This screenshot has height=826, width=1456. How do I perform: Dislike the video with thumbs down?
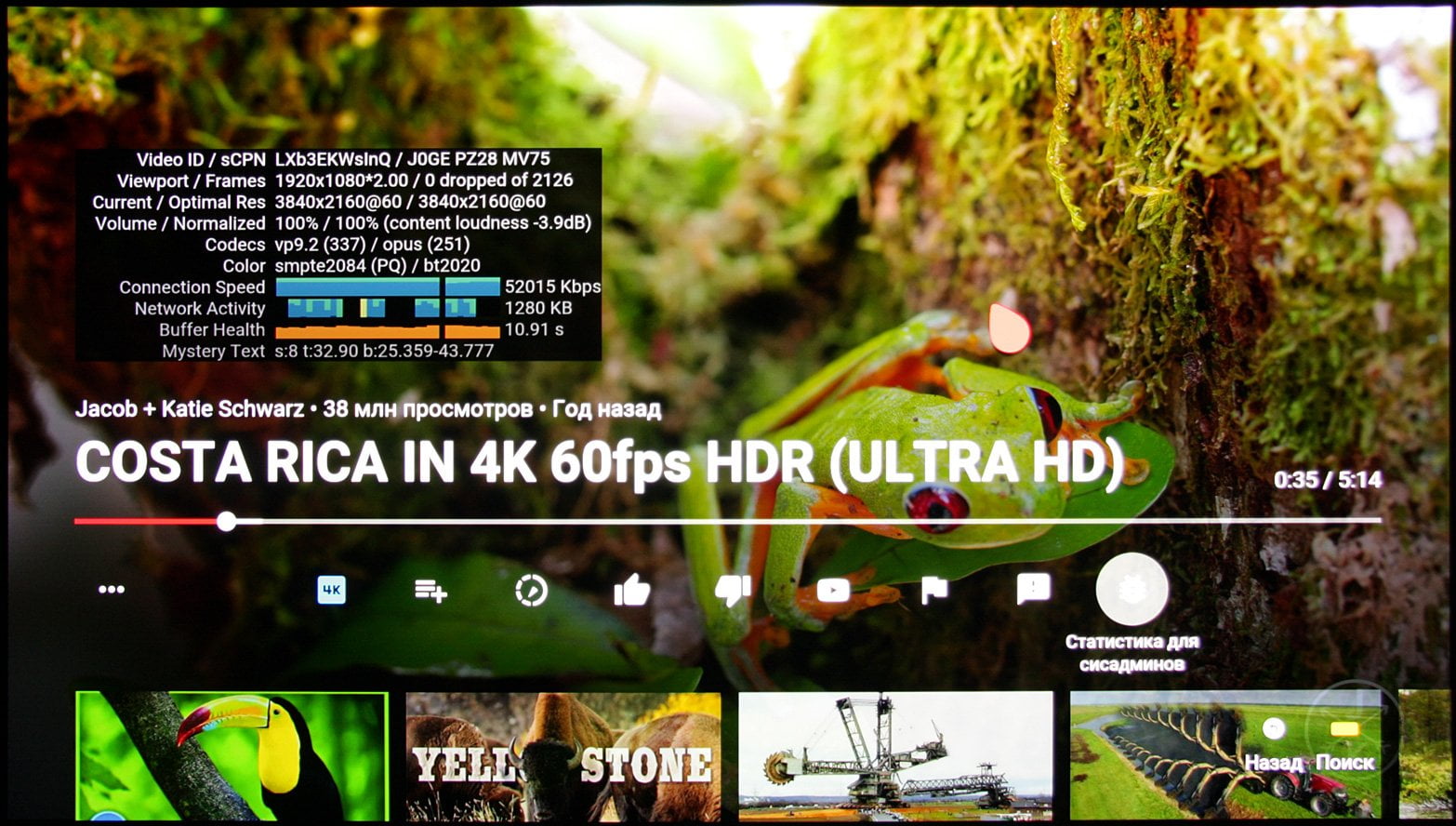pyautogui.click(x=733, y=590)
